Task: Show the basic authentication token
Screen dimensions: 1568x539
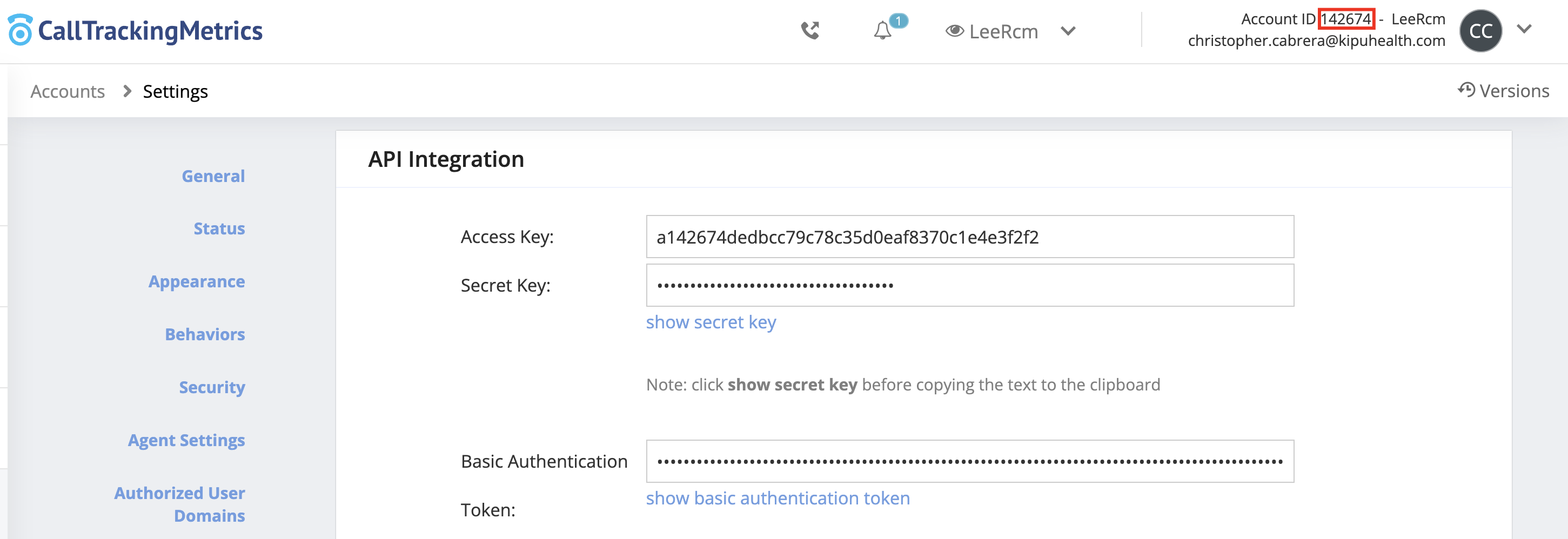Action: point(778,497)
